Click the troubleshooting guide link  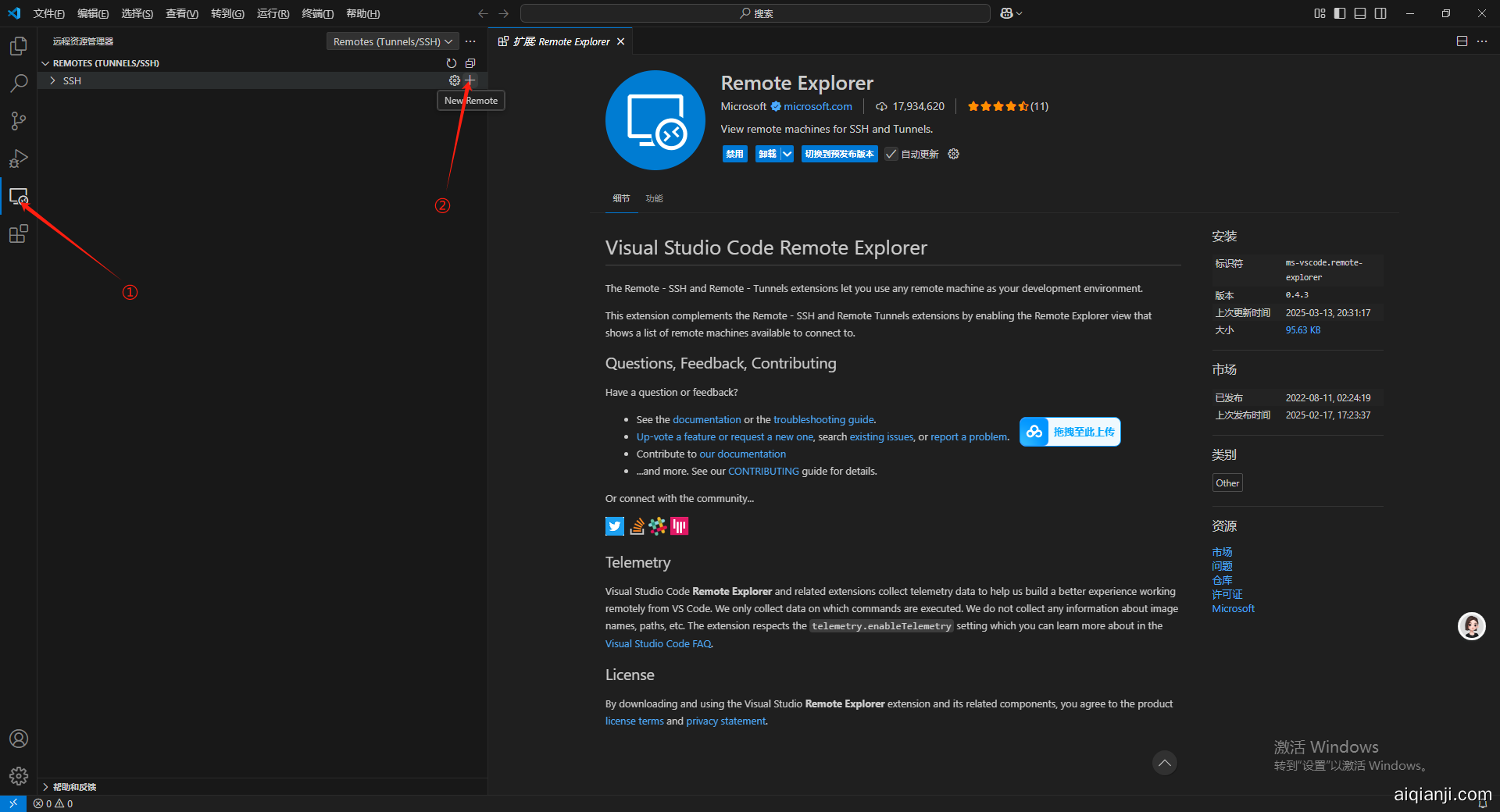823,419
